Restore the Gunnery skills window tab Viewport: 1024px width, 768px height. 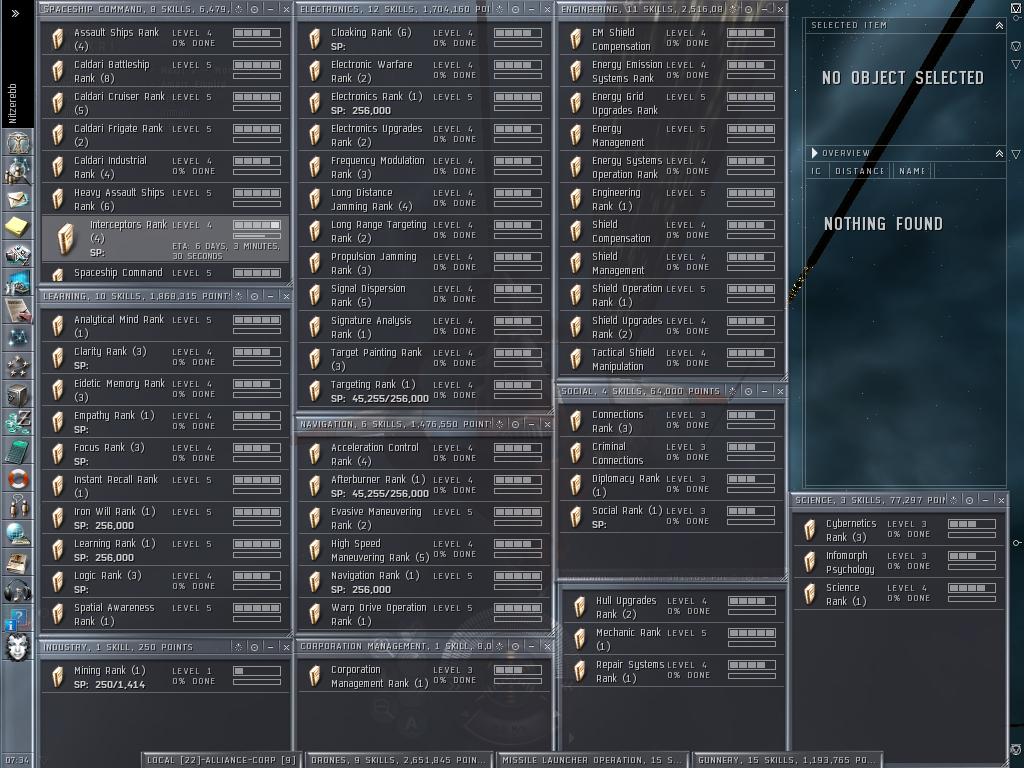(x=787, y=760)
